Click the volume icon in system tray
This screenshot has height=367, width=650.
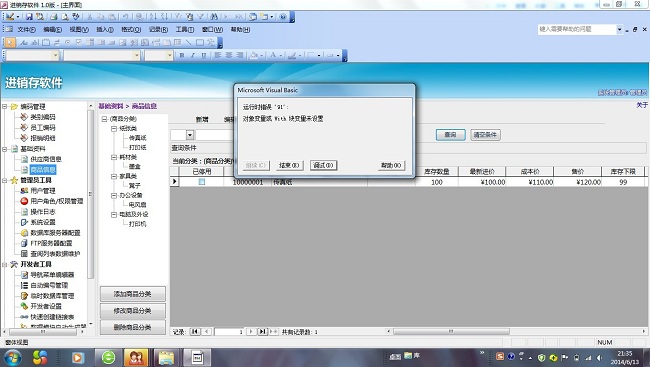coord(599,357)
